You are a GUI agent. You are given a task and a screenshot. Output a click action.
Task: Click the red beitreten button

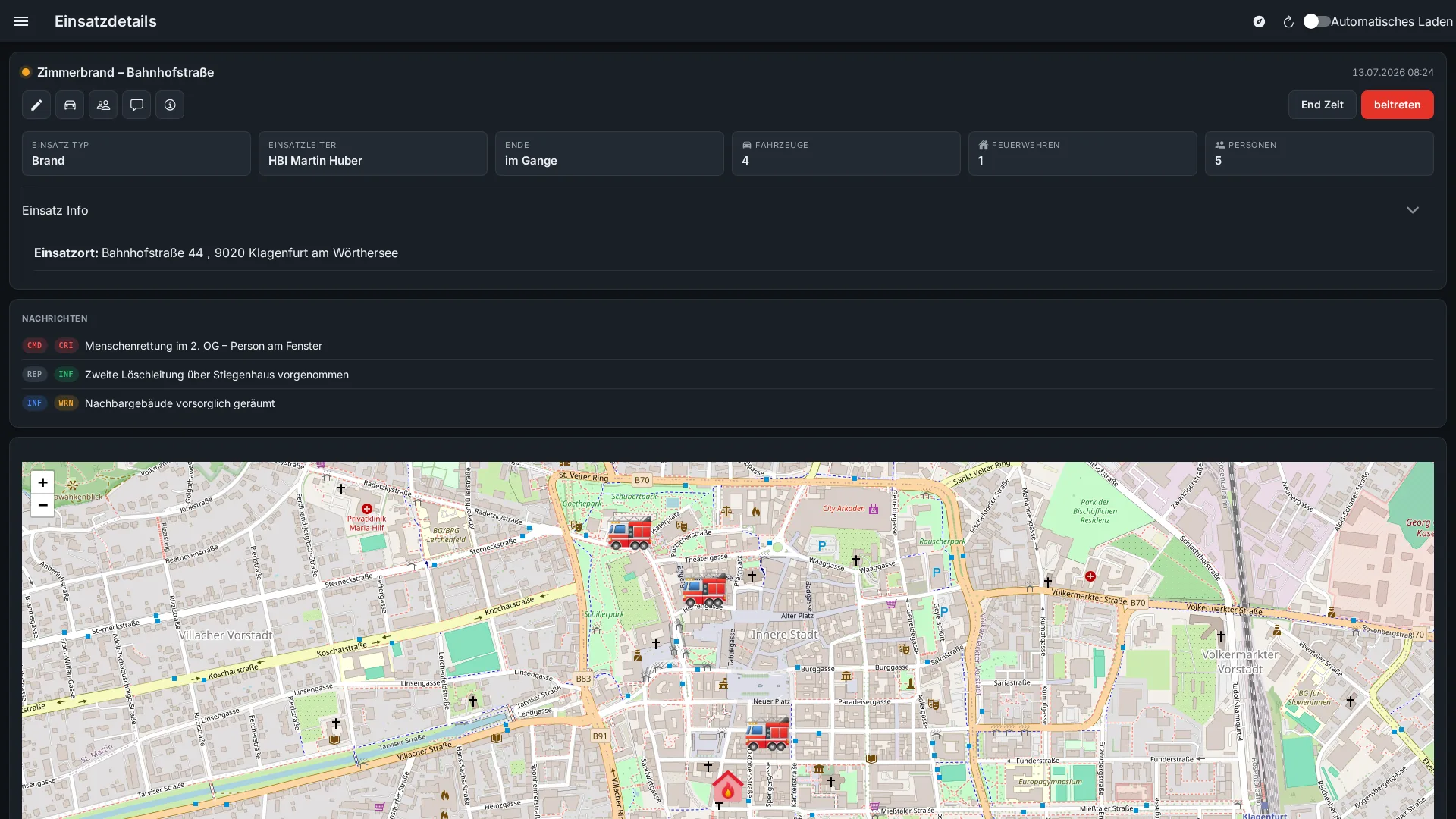point(1397,105)
